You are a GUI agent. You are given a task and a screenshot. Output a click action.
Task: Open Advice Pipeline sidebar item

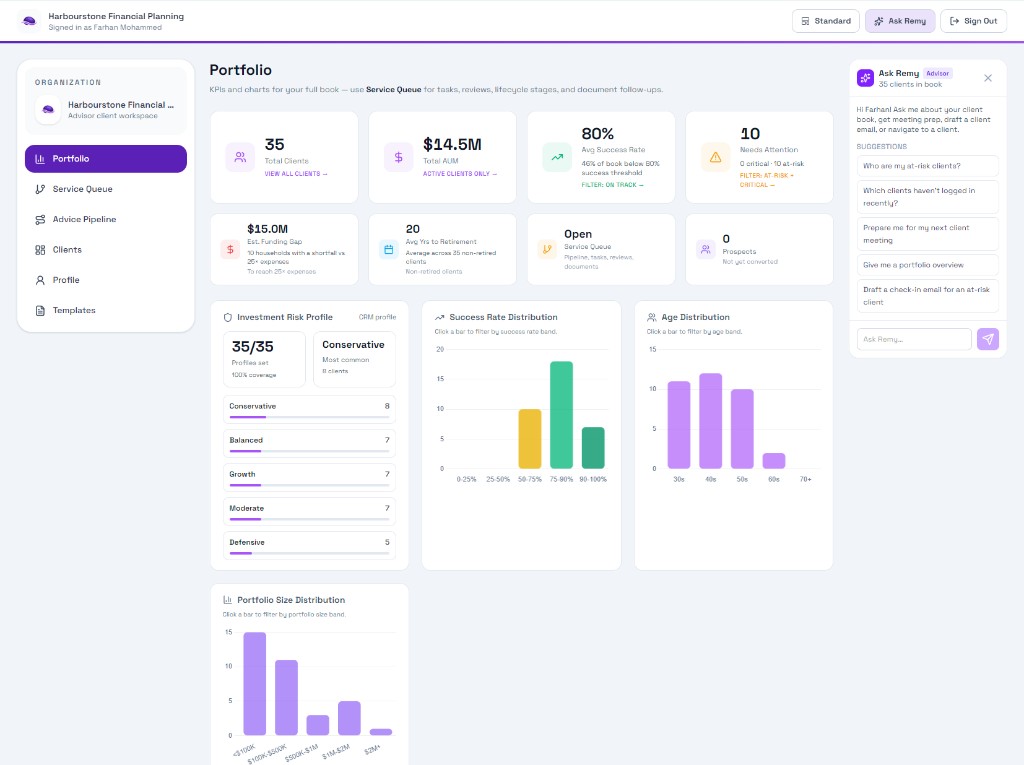pos(106,220)
